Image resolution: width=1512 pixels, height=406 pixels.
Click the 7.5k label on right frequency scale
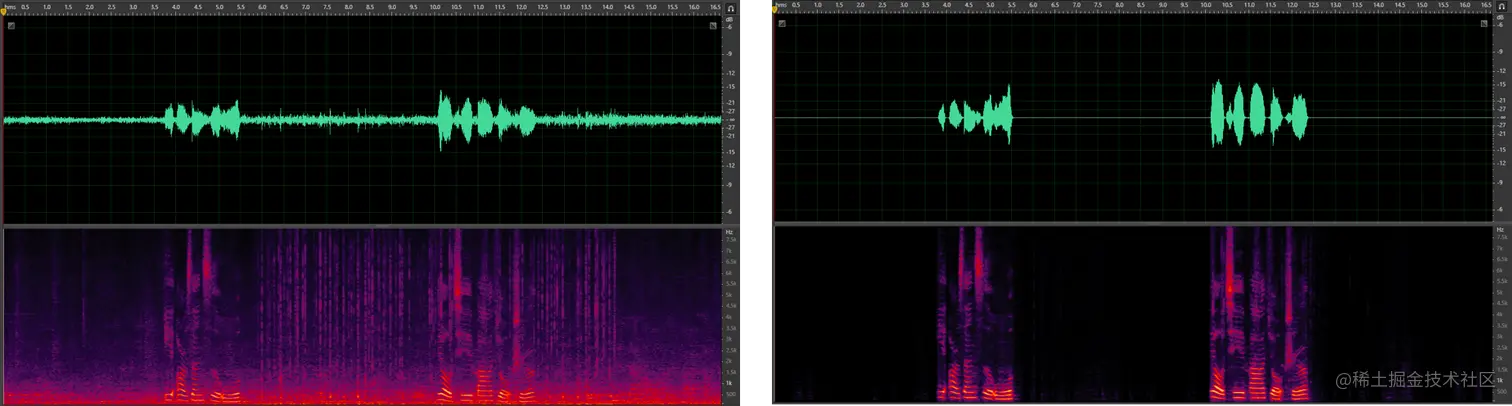click(x=1502, y=238)
